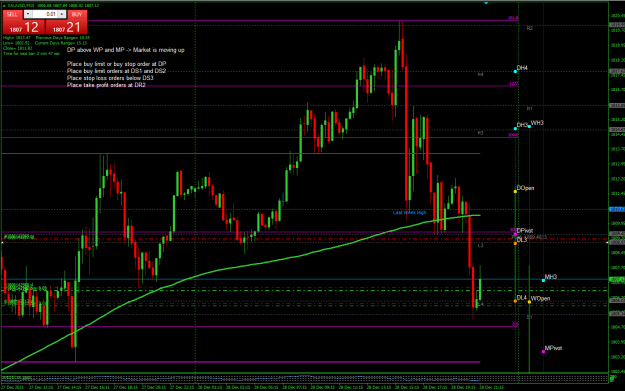The height and width of the screenshot is (391, 625).
Task: Click the orange DL3 level marker
Action: click(515, 243)
